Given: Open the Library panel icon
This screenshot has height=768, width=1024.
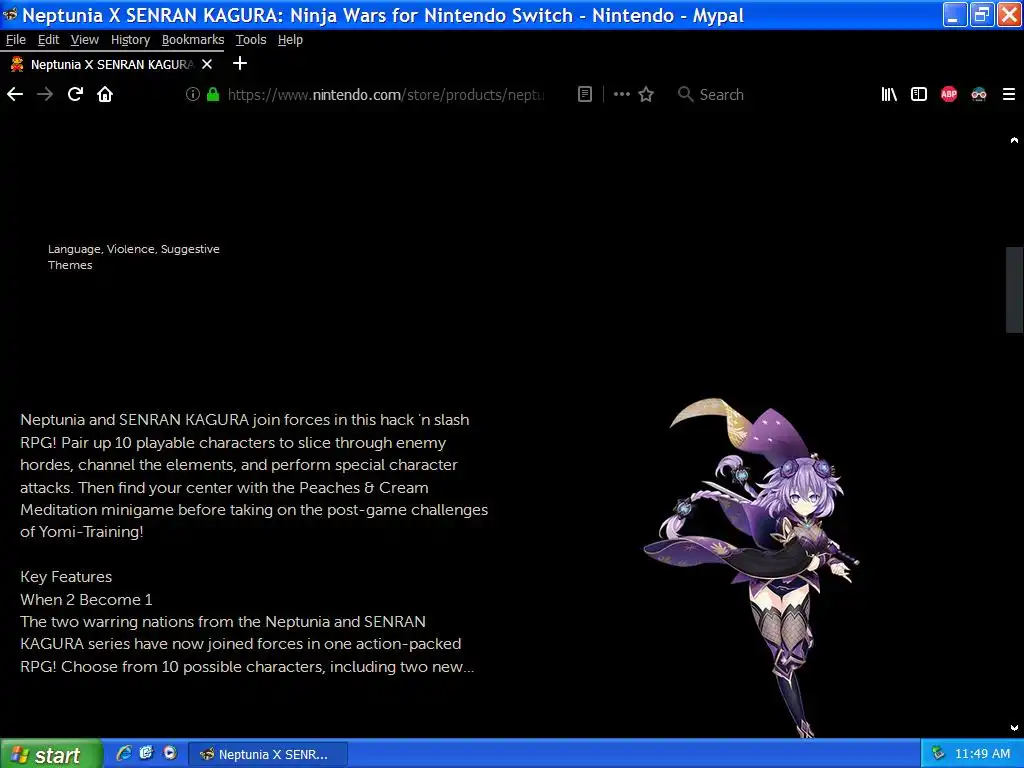Looking at the screenshot, I should 889,95.
